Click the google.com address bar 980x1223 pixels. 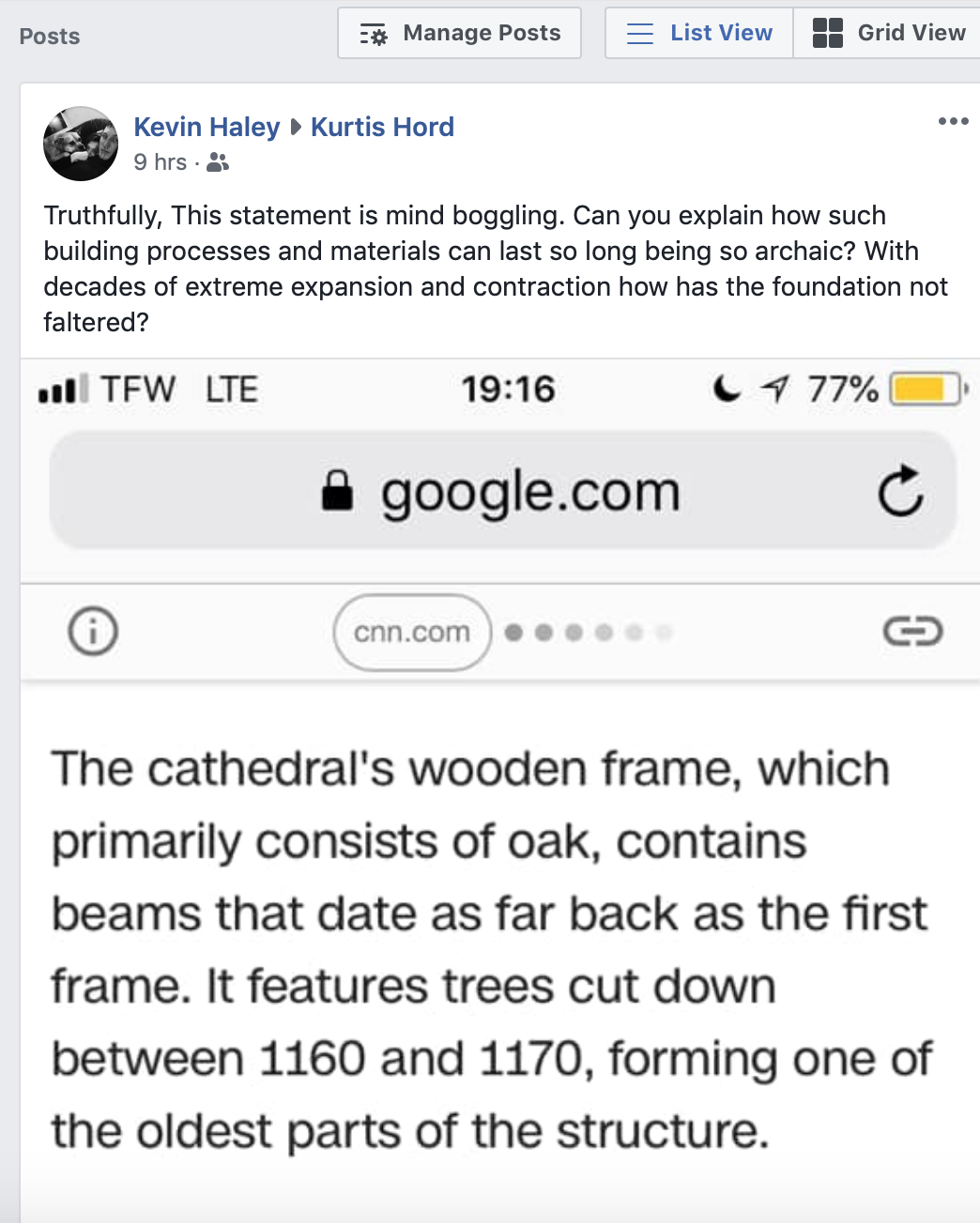(528, 491)
